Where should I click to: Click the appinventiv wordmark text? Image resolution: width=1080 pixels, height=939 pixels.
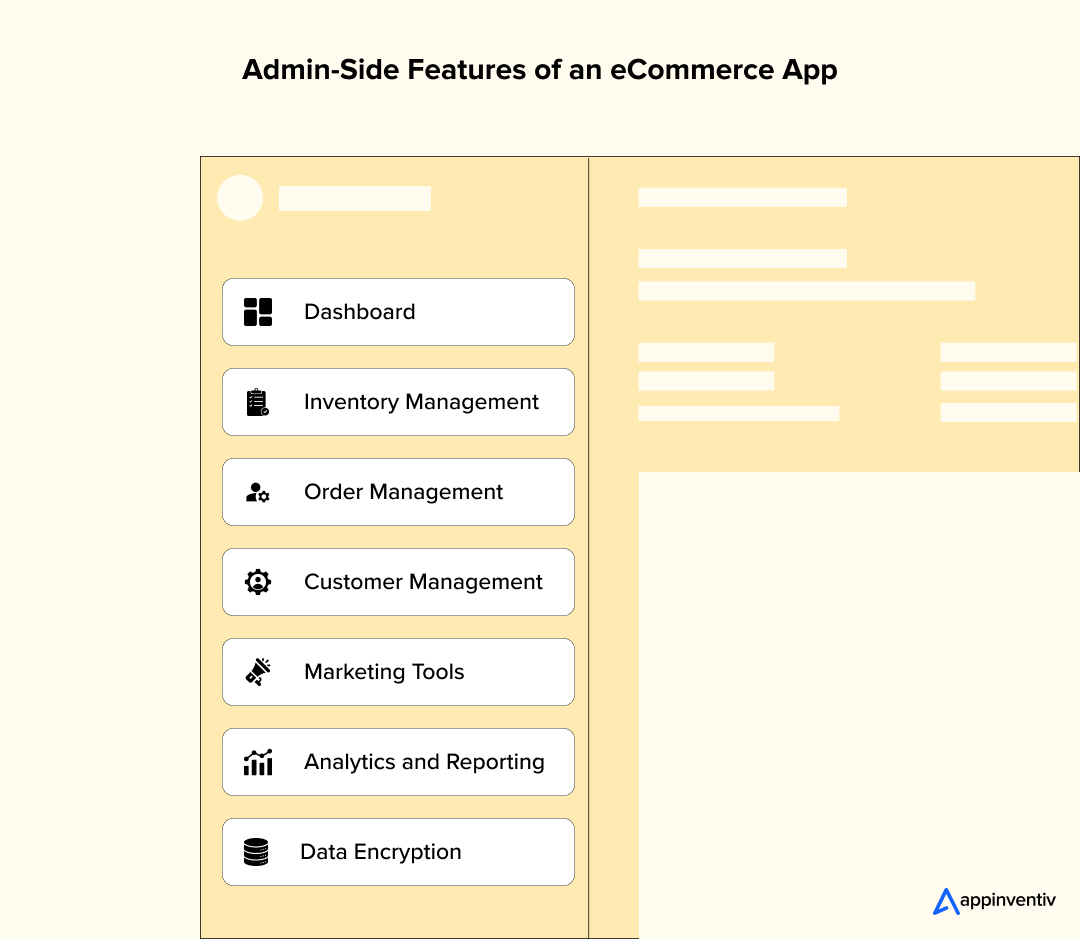1007,901
